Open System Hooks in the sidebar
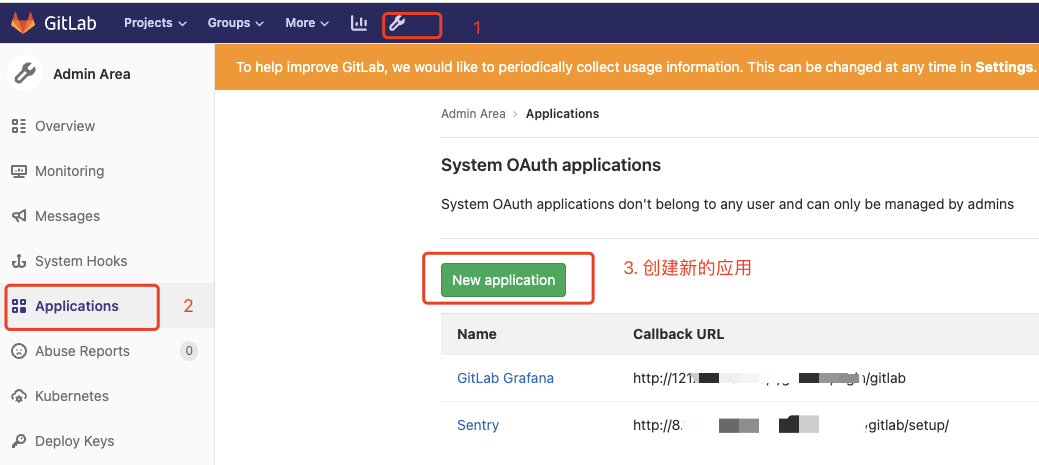Screen dimensions: 1039x465 tap(81, 261)
